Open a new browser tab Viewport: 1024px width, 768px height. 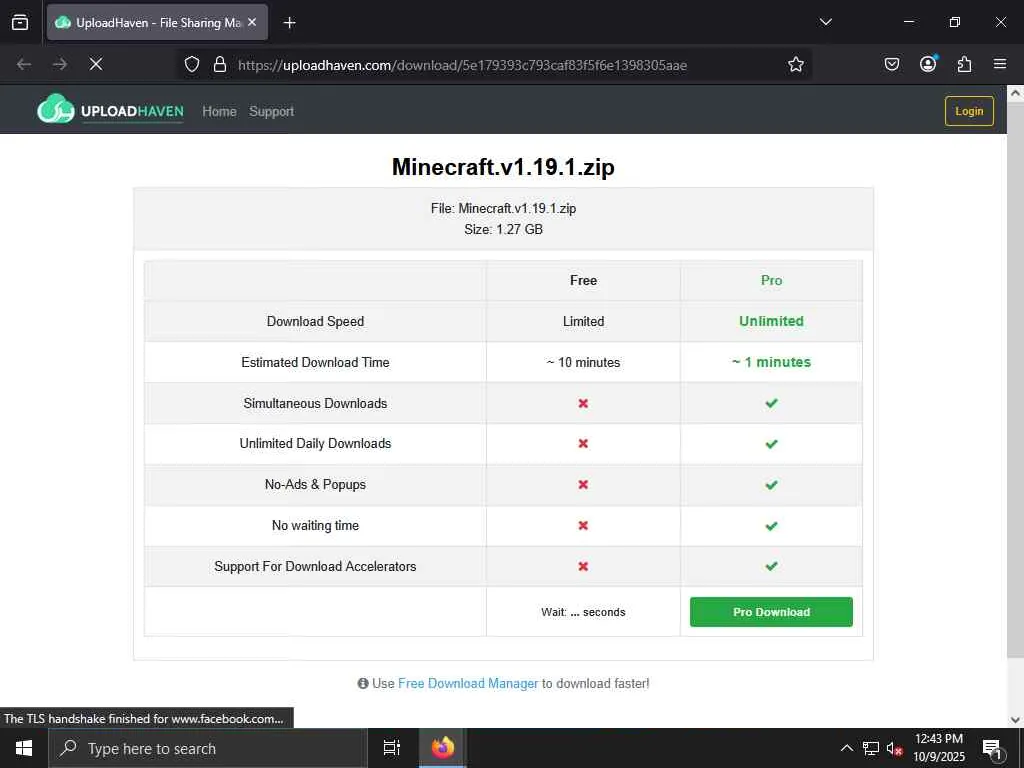(x=289, y=23)
